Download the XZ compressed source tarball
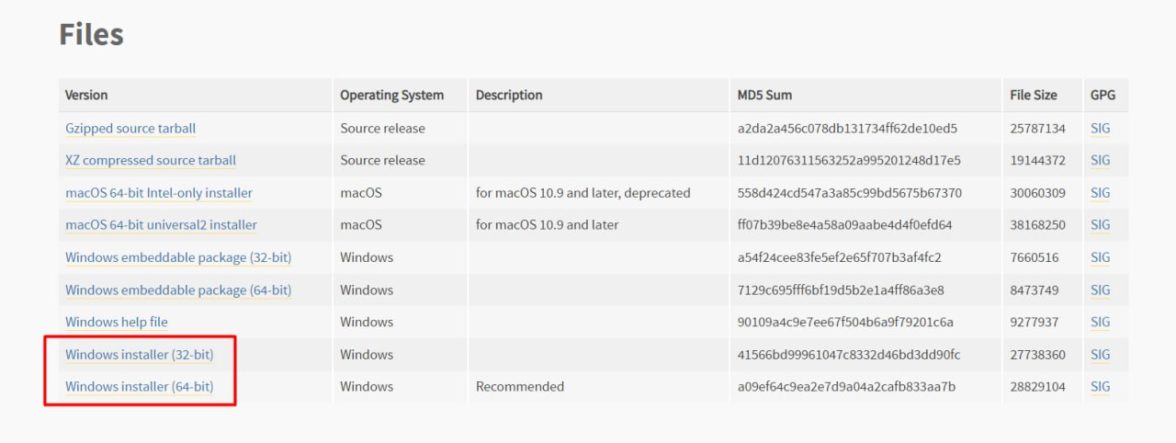1176x443 pixels. tap(150, 160)
